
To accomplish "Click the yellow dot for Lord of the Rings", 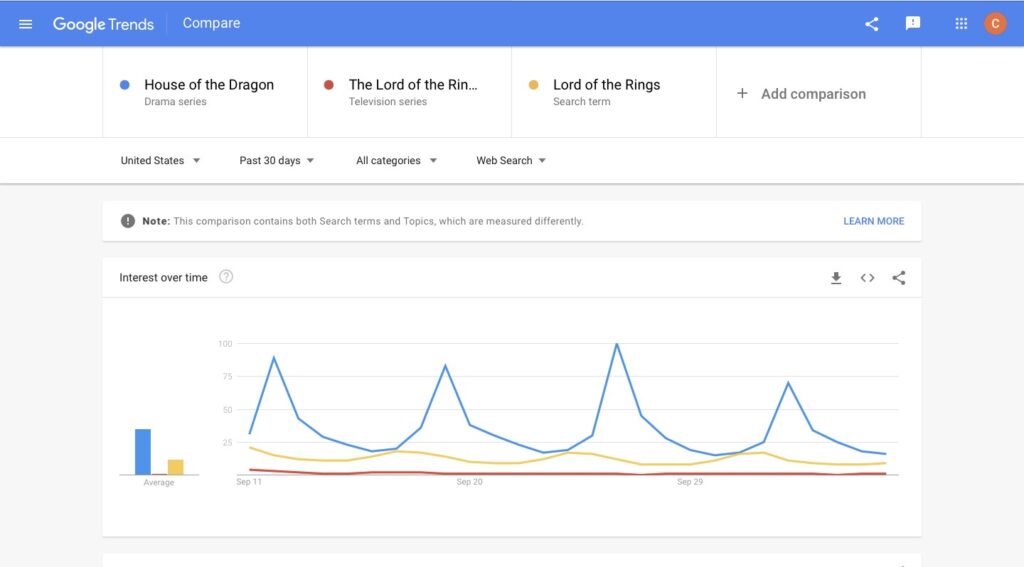I will (x=534, y=85).
